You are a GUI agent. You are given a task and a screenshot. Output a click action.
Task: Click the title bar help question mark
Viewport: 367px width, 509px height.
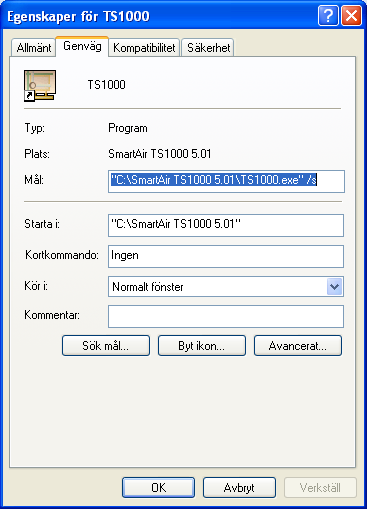(x=328, y=16)
